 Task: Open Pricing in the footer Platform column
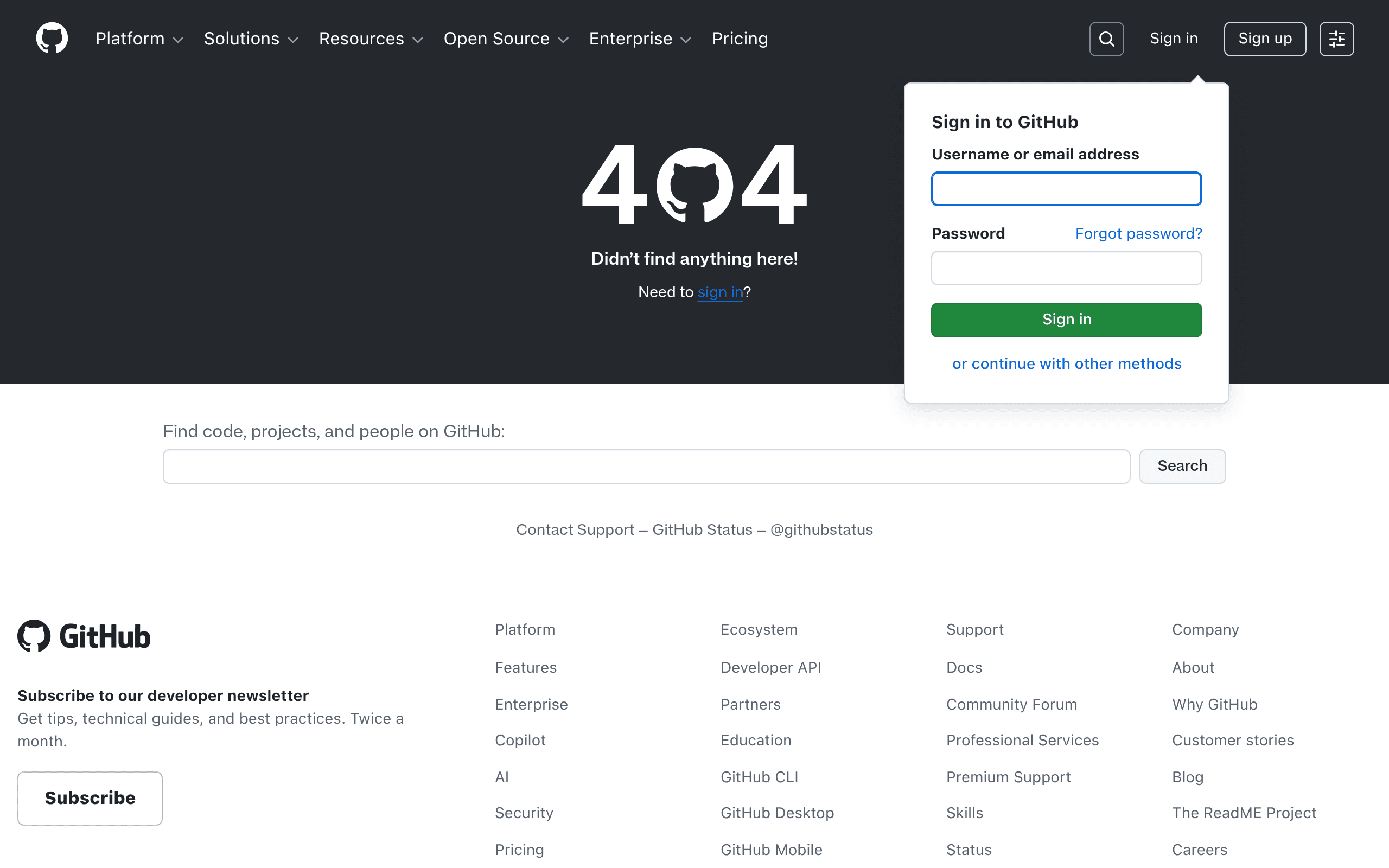coord(519,850)
